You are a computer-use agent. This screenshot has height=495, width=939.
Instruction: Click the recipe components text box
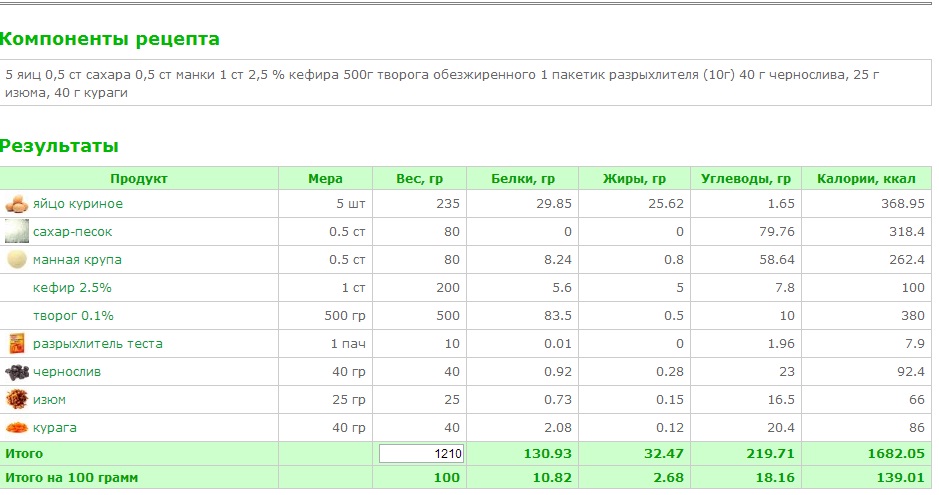[x=466, y=83]
